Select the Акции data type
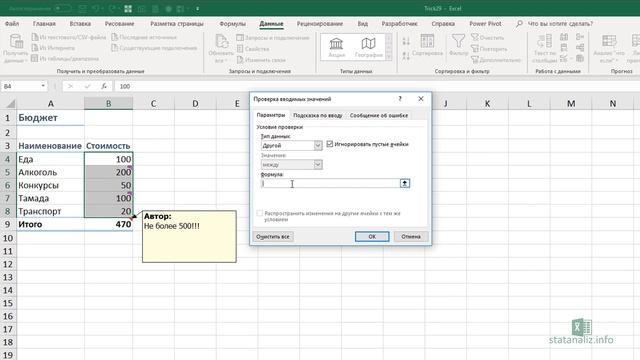The image size is (640, 360). pyautogui.click(x=336, y=47)
